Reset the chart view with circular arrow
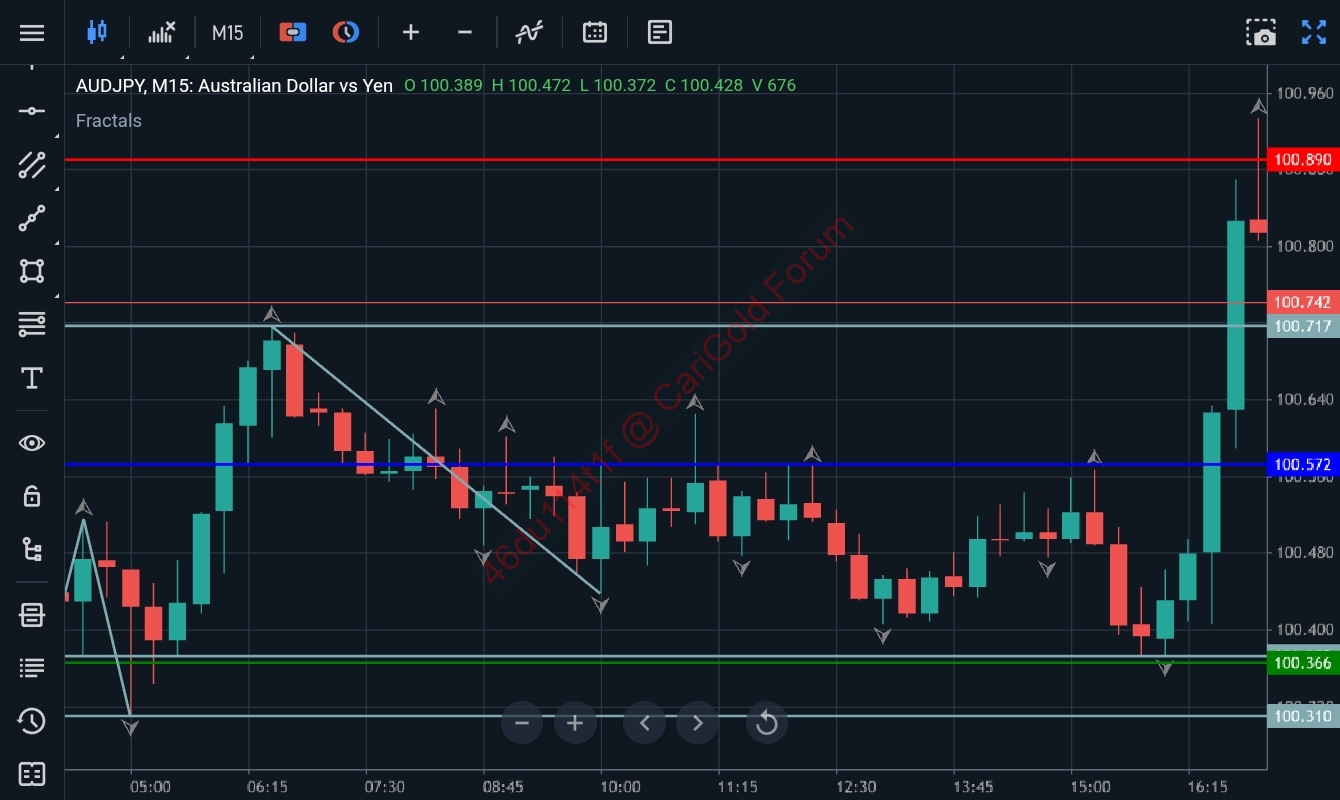1340x800 pixels. point(767,723)
